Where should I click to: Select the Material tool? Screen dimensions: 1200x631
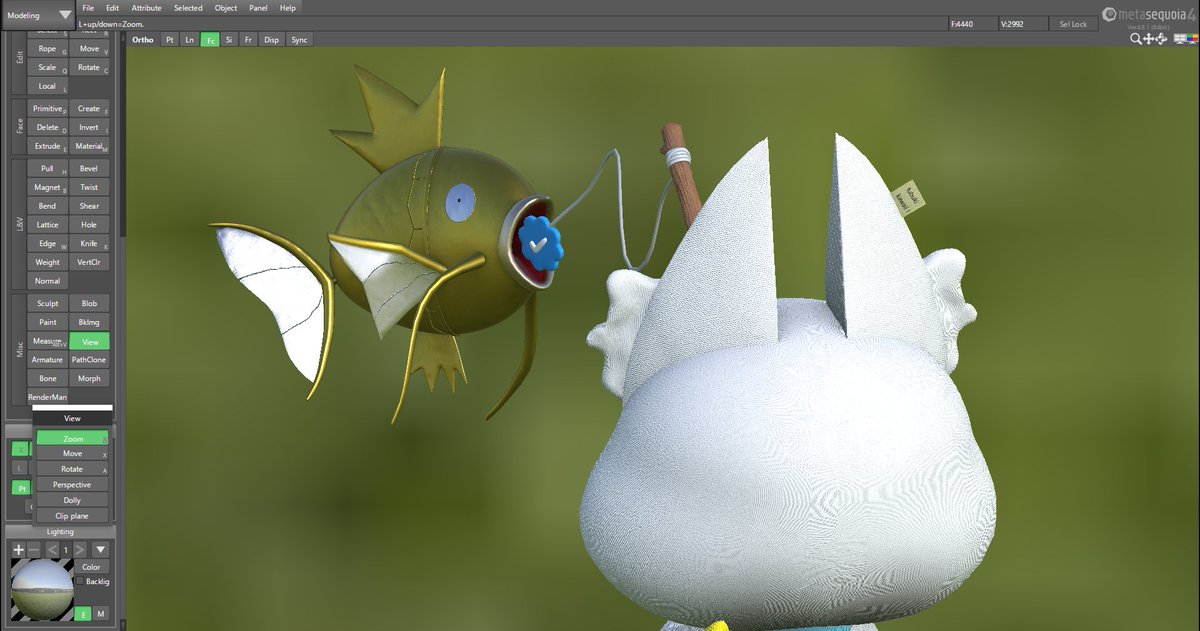tap(89, 146)
